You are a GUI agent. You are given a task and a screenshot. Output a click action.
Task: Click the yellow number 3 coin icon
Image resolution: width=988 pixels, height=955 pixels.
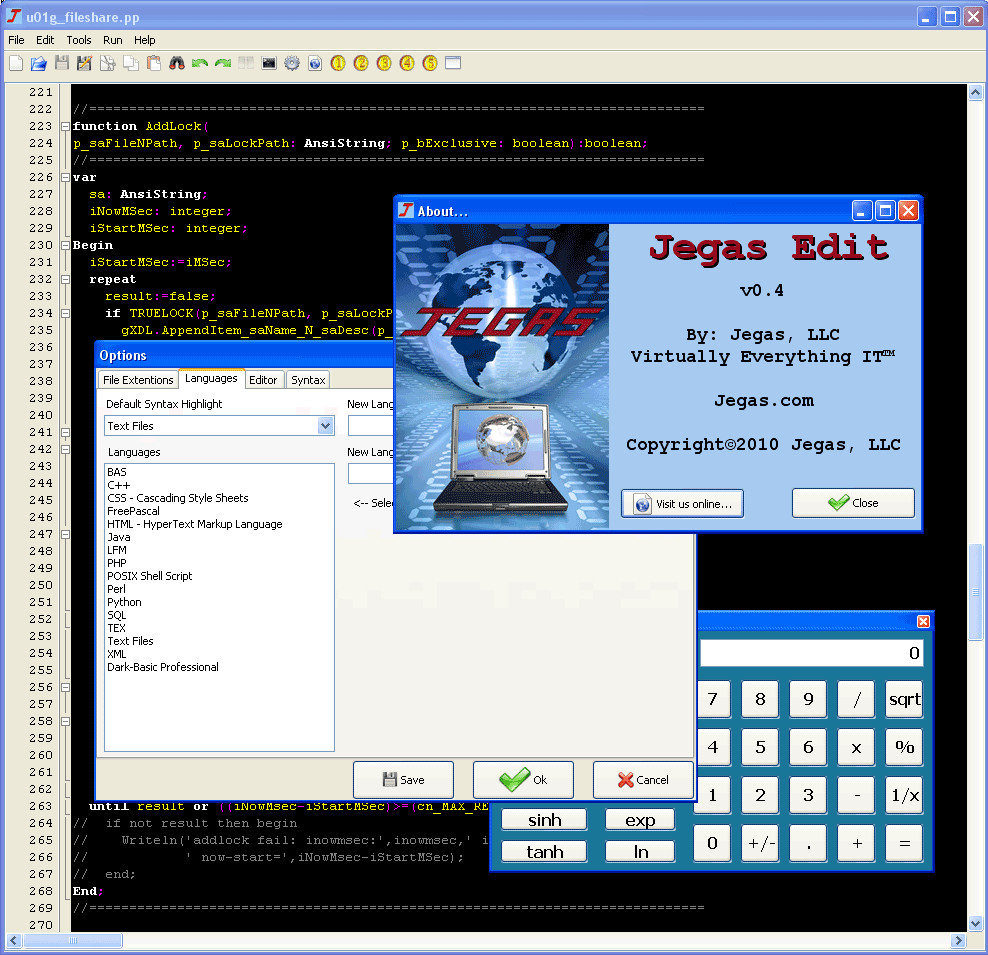(384, 63)
